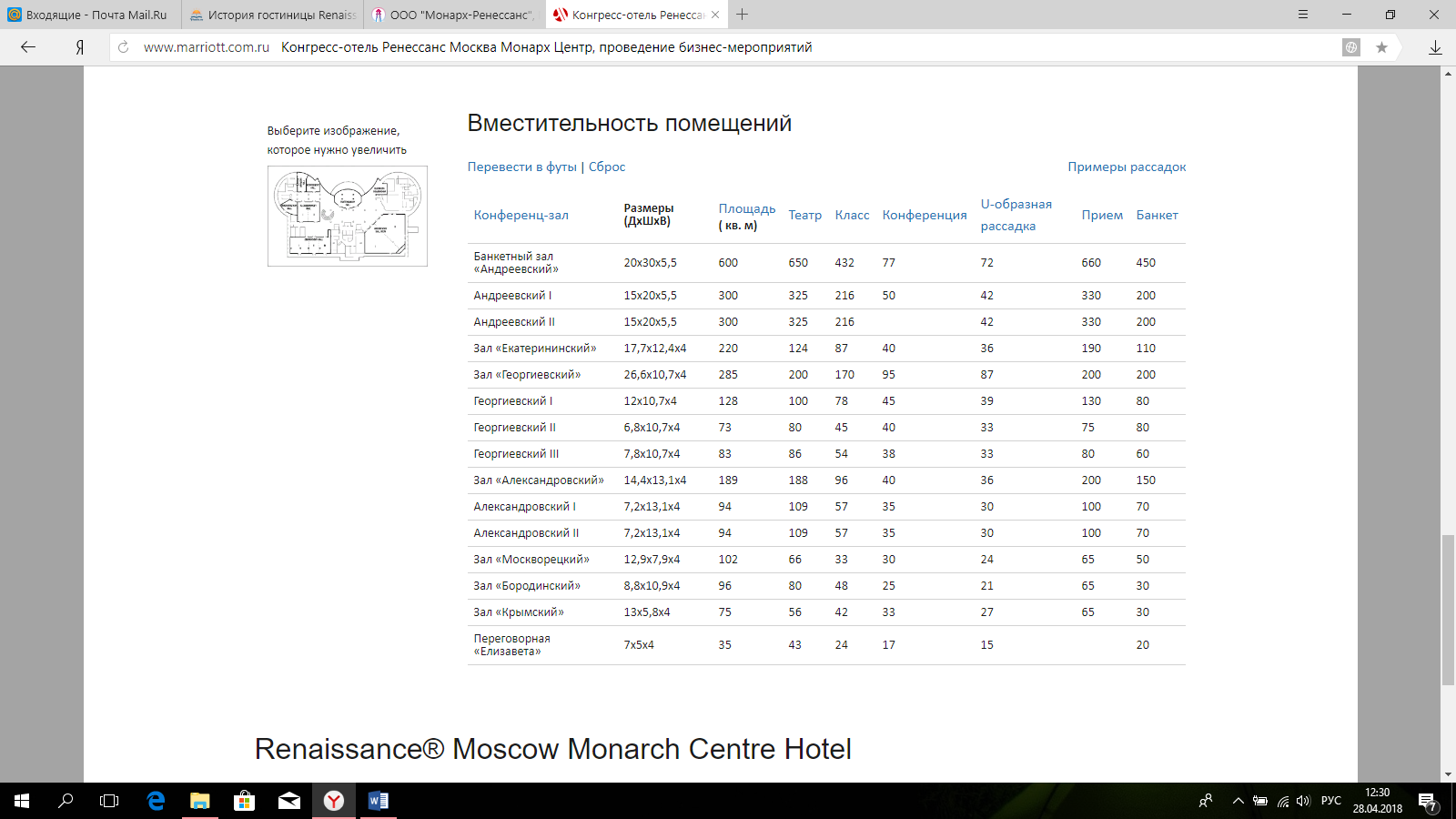Click the Площадь column header
This screenshot has height=819, width=1456.
point(747,208)
